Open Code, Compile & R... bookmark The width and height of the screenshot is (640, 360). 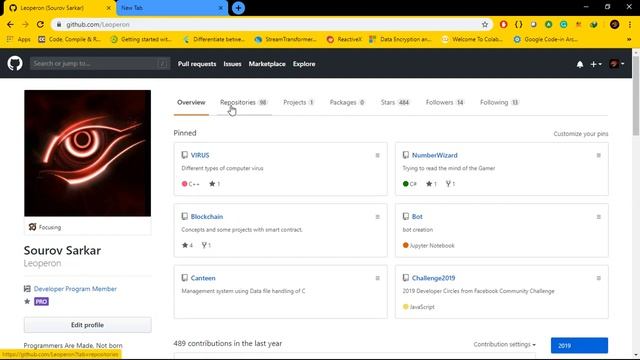[x=69, y=39]
